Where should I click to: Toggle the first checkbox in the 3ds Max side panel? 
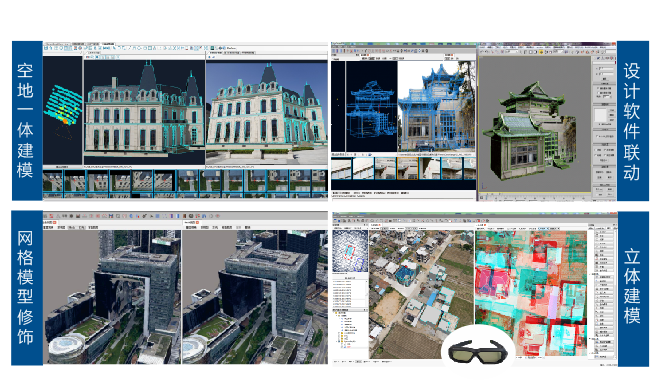tap(599, 88)
